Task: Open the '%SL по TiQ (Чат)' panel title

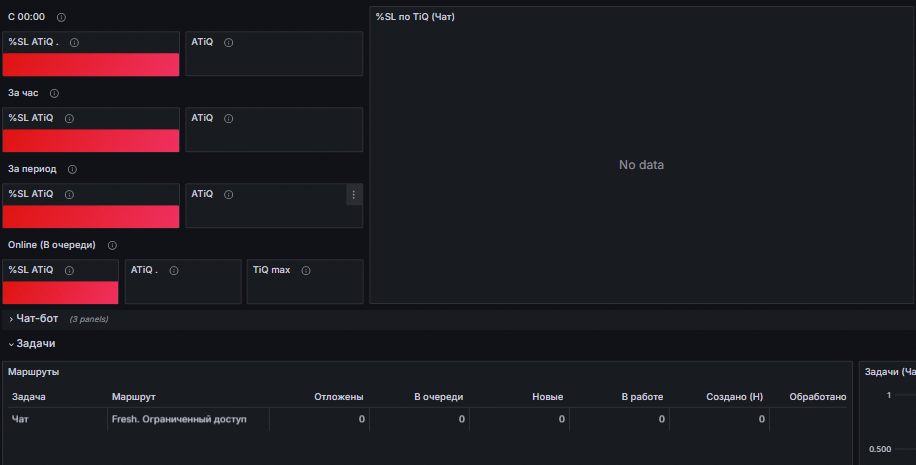Action: click(415, 17)
